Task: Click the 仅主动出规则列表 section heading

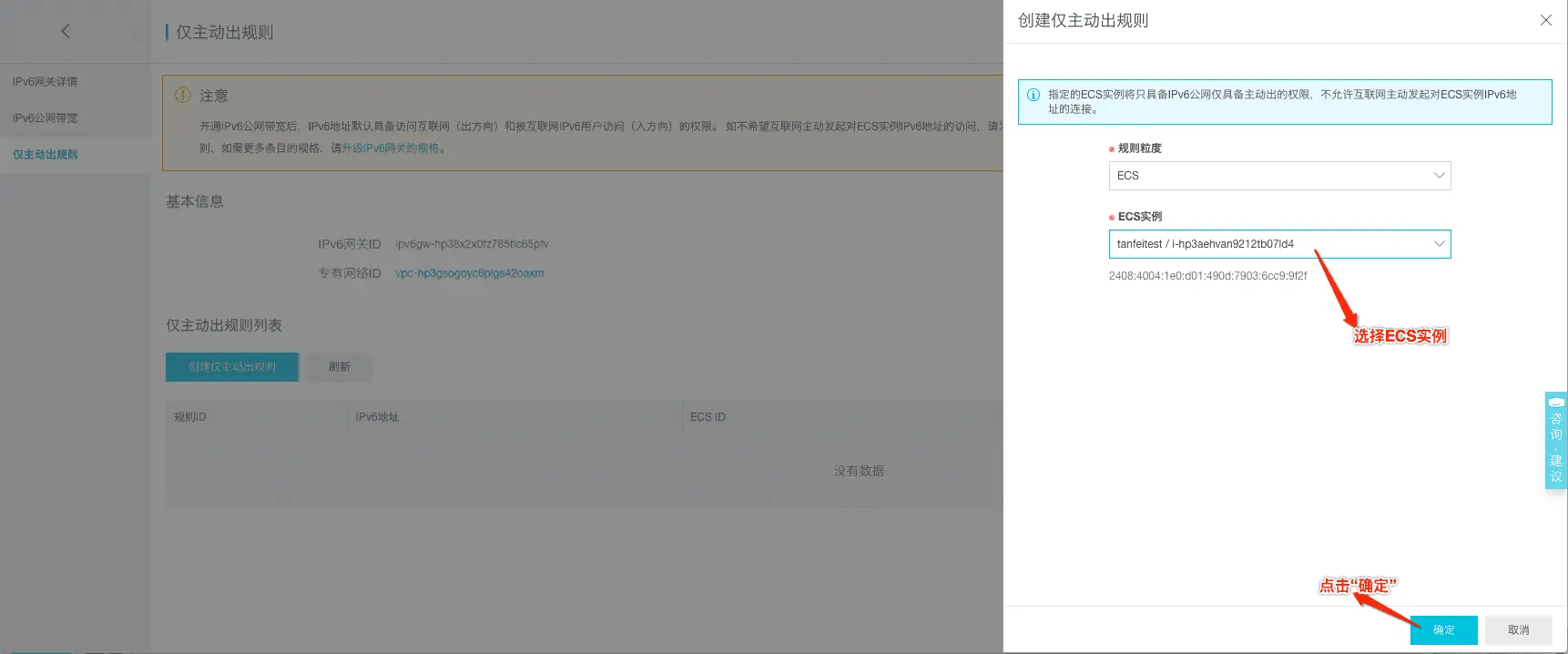Action: tap(223, 325)
